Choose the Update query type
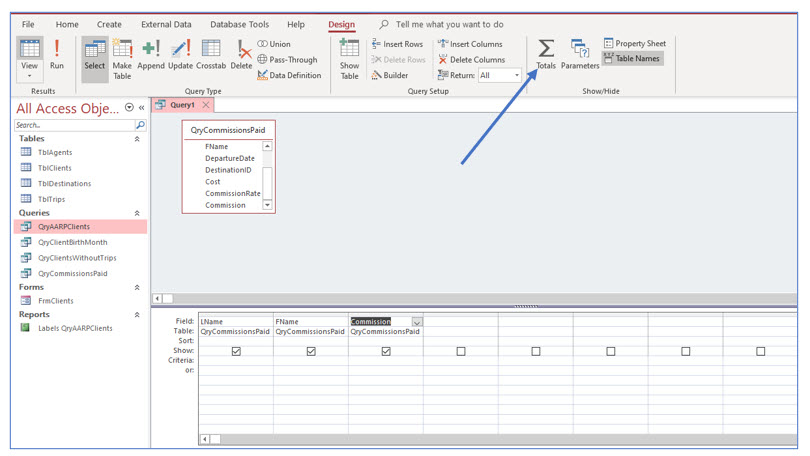 tap(180, 55)
